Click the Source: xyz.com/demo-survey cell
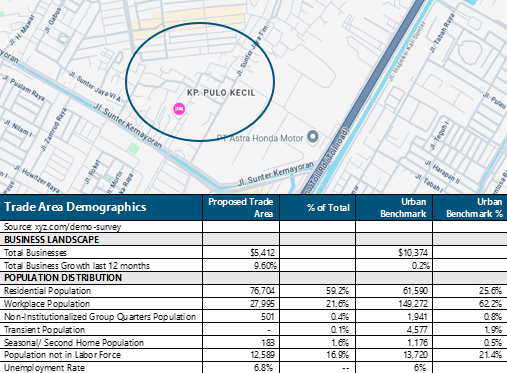Image resolution: width=507 pixels, height=373 pixels. [x=101, y=227]
